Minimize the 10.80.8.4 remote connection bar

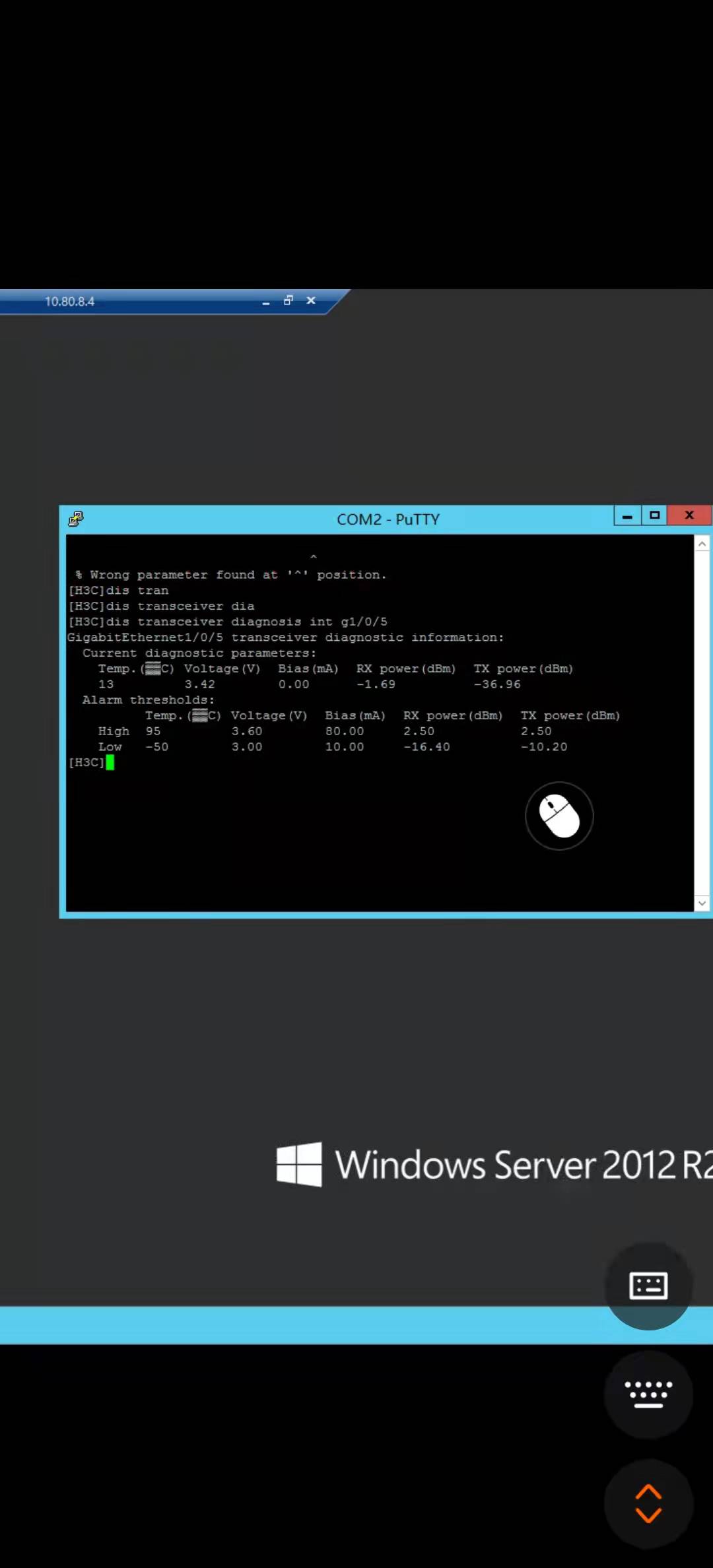(x=266, y=302)
